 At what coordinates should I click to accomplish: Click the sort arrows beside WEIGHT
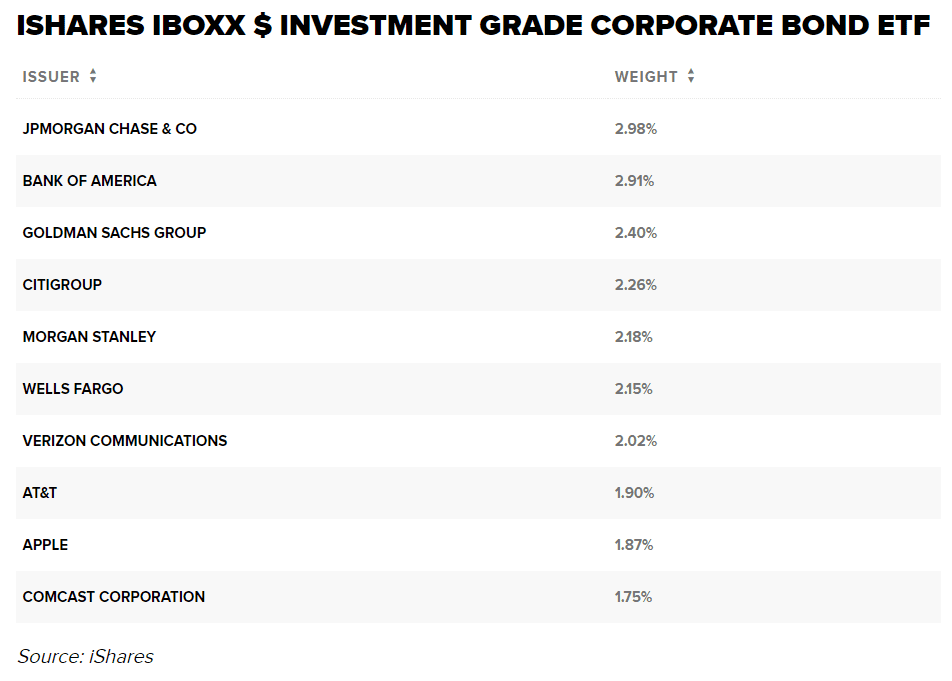(x=691, y=76)
